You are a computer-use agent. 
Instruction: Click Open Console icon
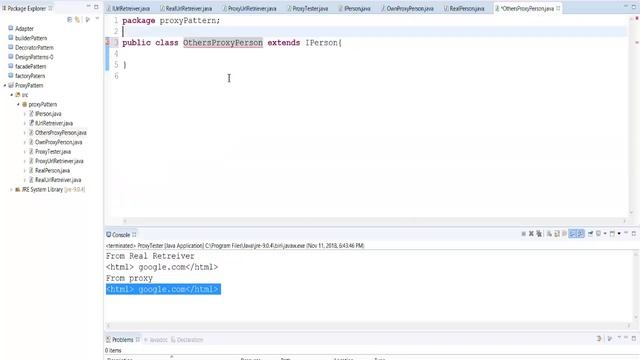(612, 233)
